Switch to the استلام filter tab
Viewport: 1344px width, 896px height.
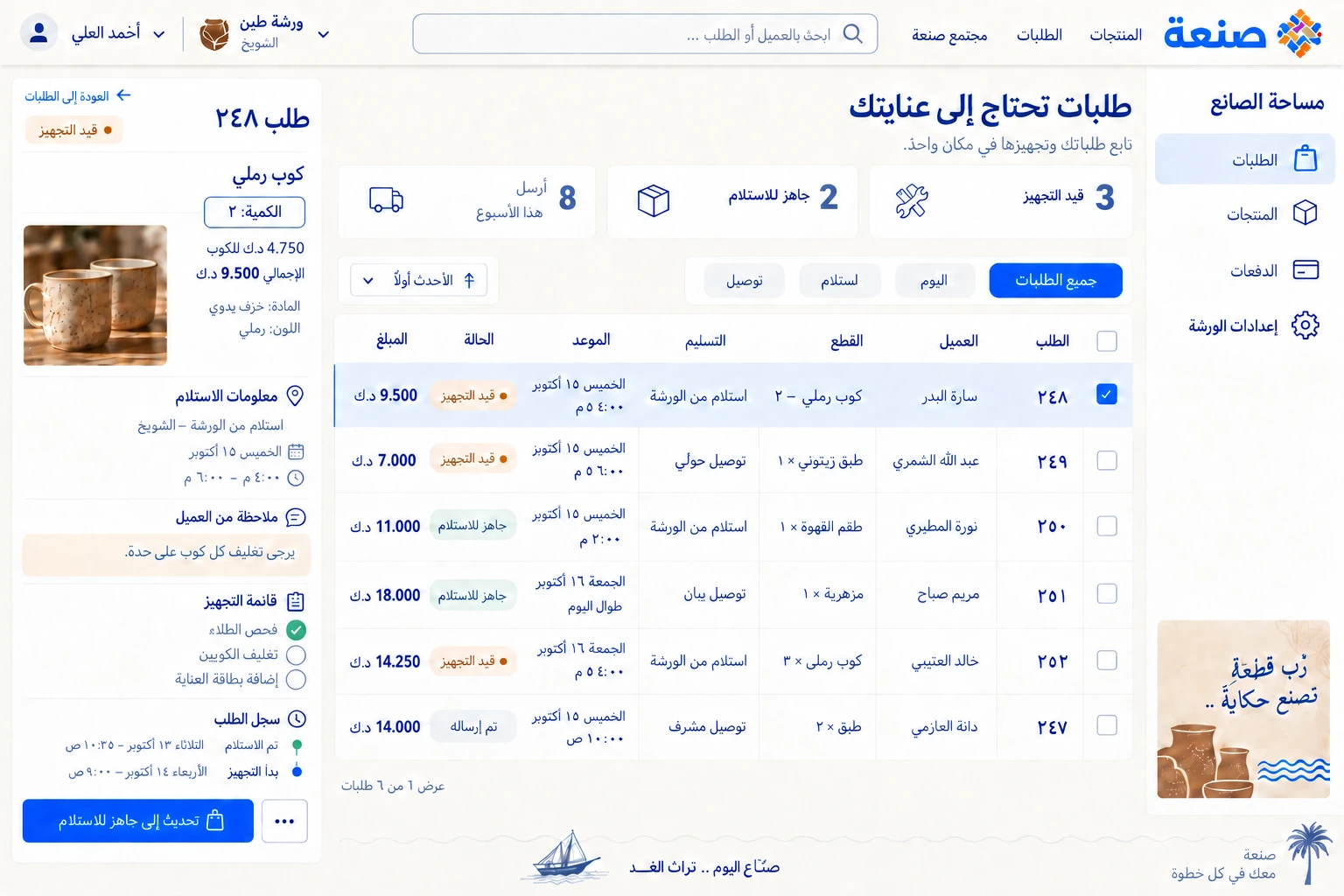point(839,280)
